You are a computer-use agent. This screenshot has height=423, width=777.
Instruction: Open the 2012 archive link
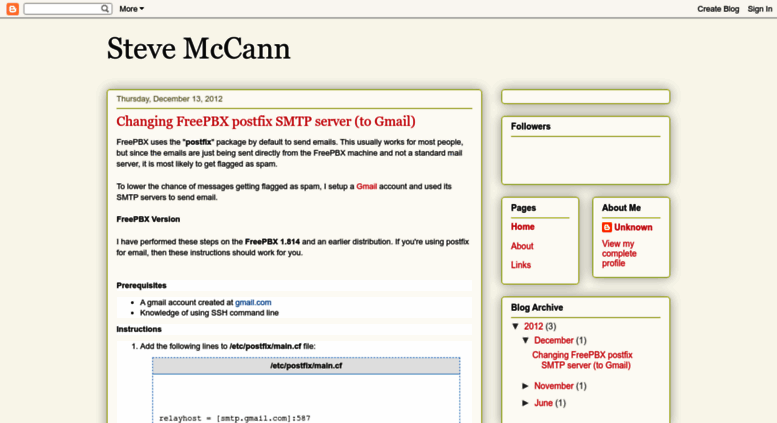pos(533,326)
